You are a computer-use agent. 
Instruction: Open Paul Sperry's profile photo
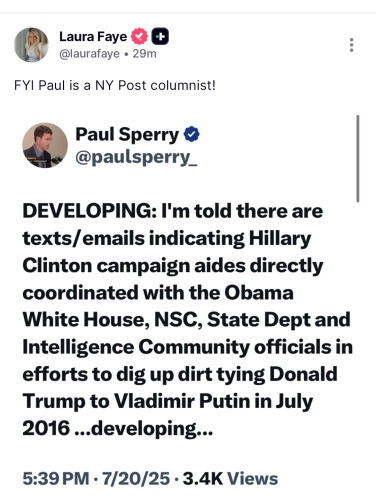[45, 145]
